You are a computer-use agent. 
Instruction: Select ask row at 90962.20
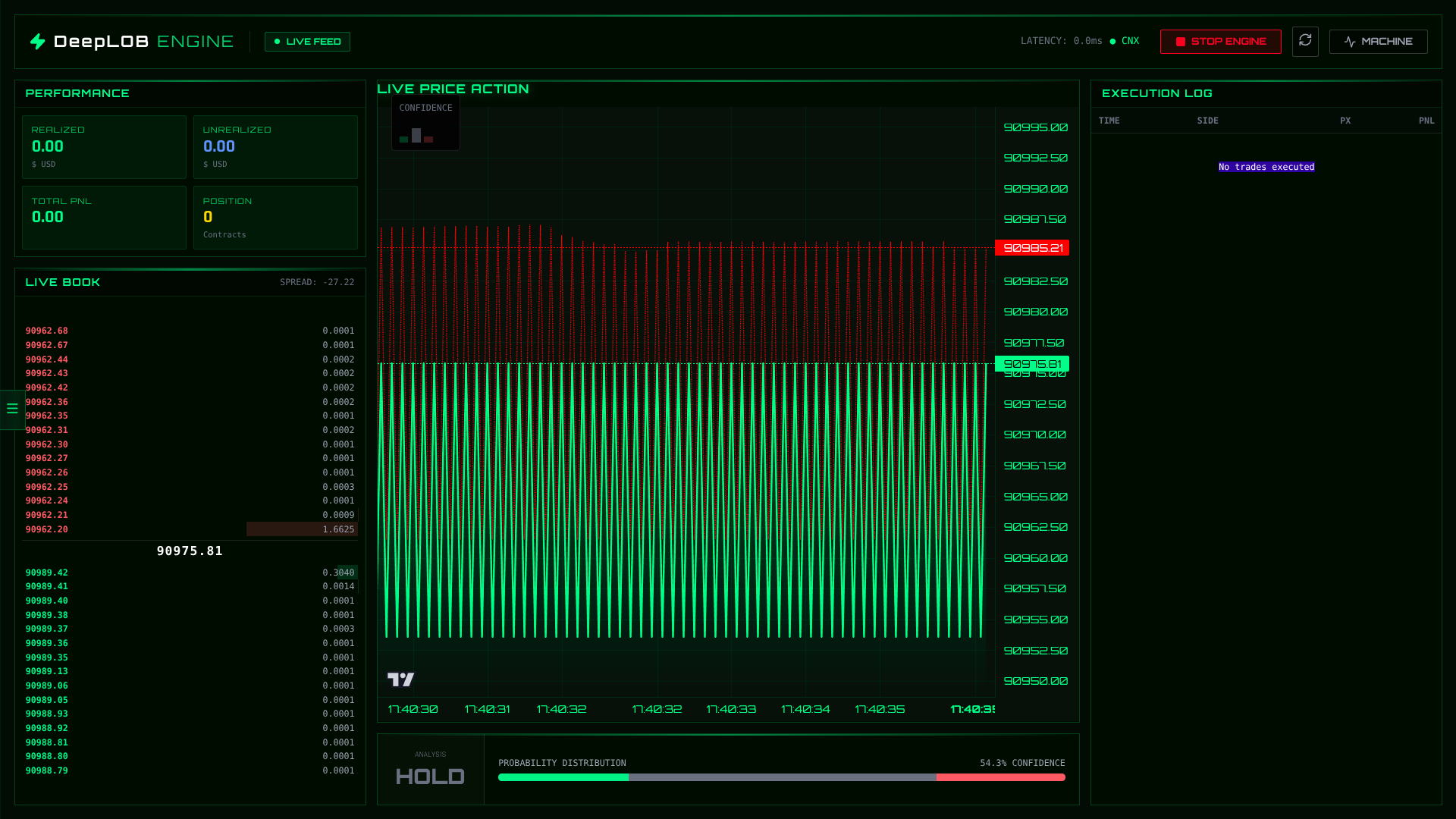(x=190, y=529)
